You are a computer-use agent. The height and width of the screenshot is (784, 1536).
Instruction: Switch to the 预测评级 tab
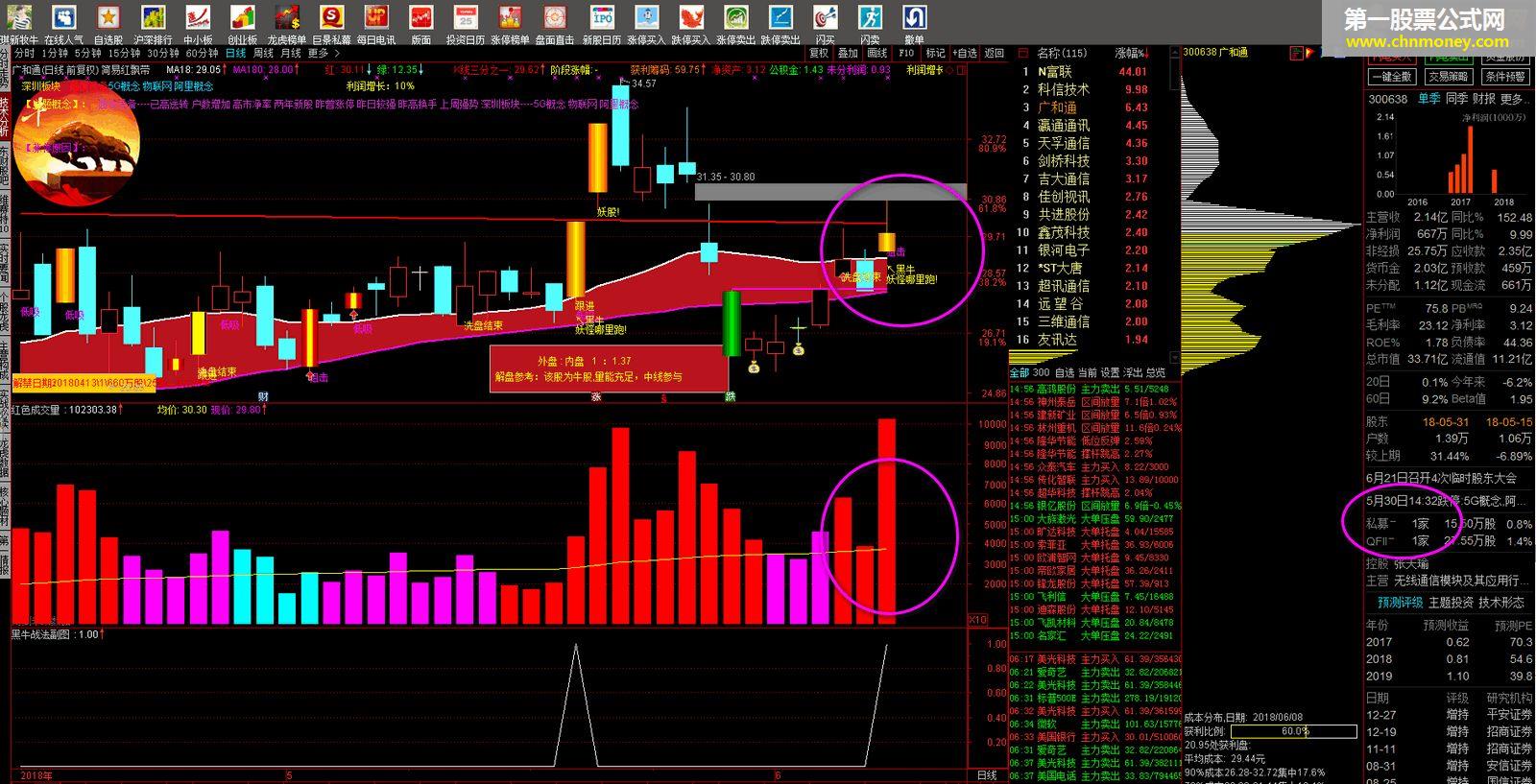(1399, 603)
